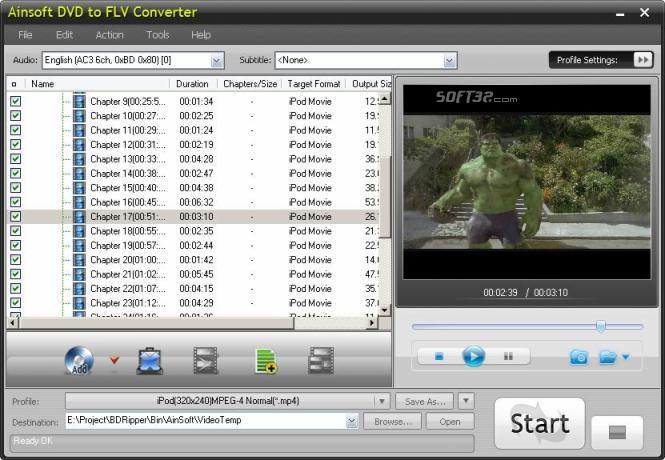
Task: Click the Save As... button
Action: click(x=425, y=401)
